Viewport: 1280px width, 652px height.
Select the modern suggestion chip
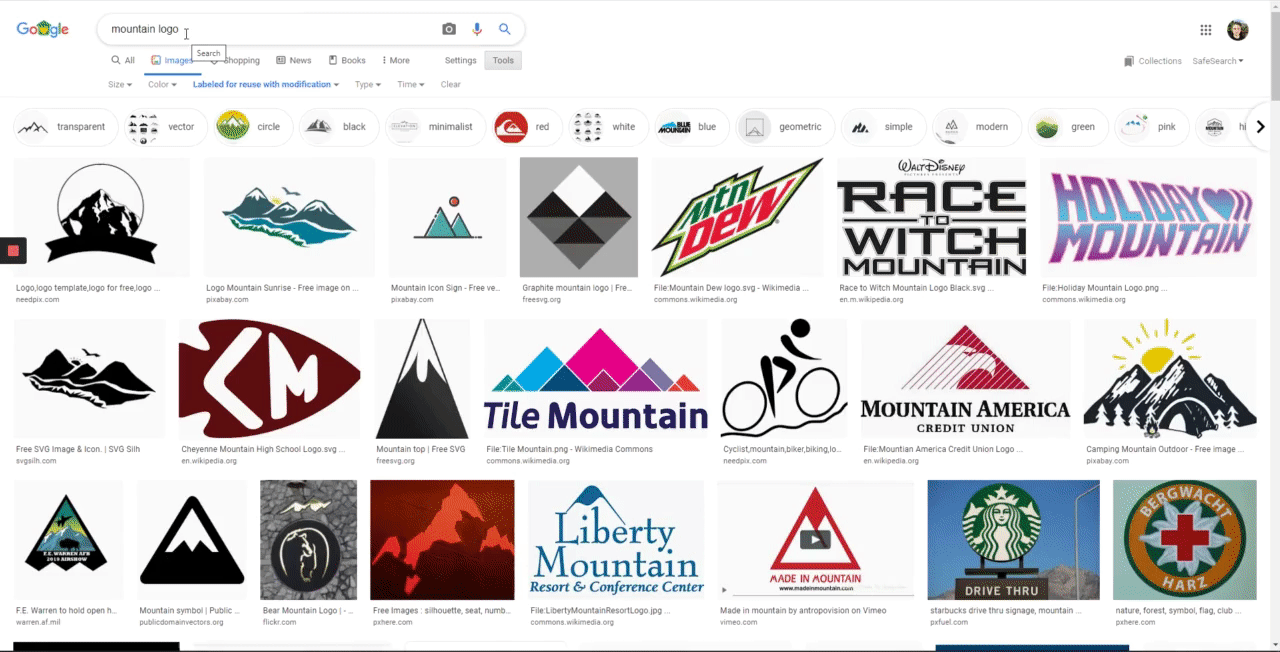point(977,127)
